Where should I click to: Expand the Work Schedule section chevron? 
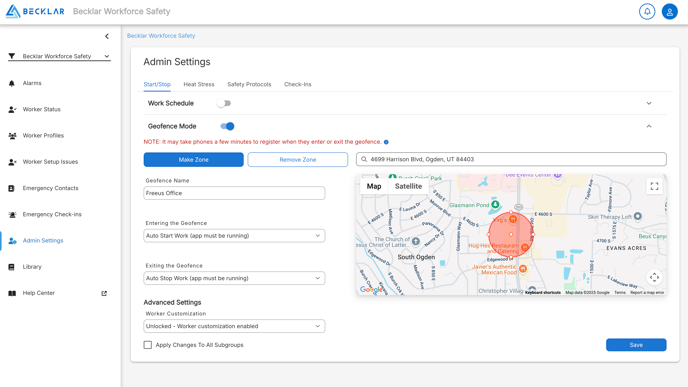[649, 104]
